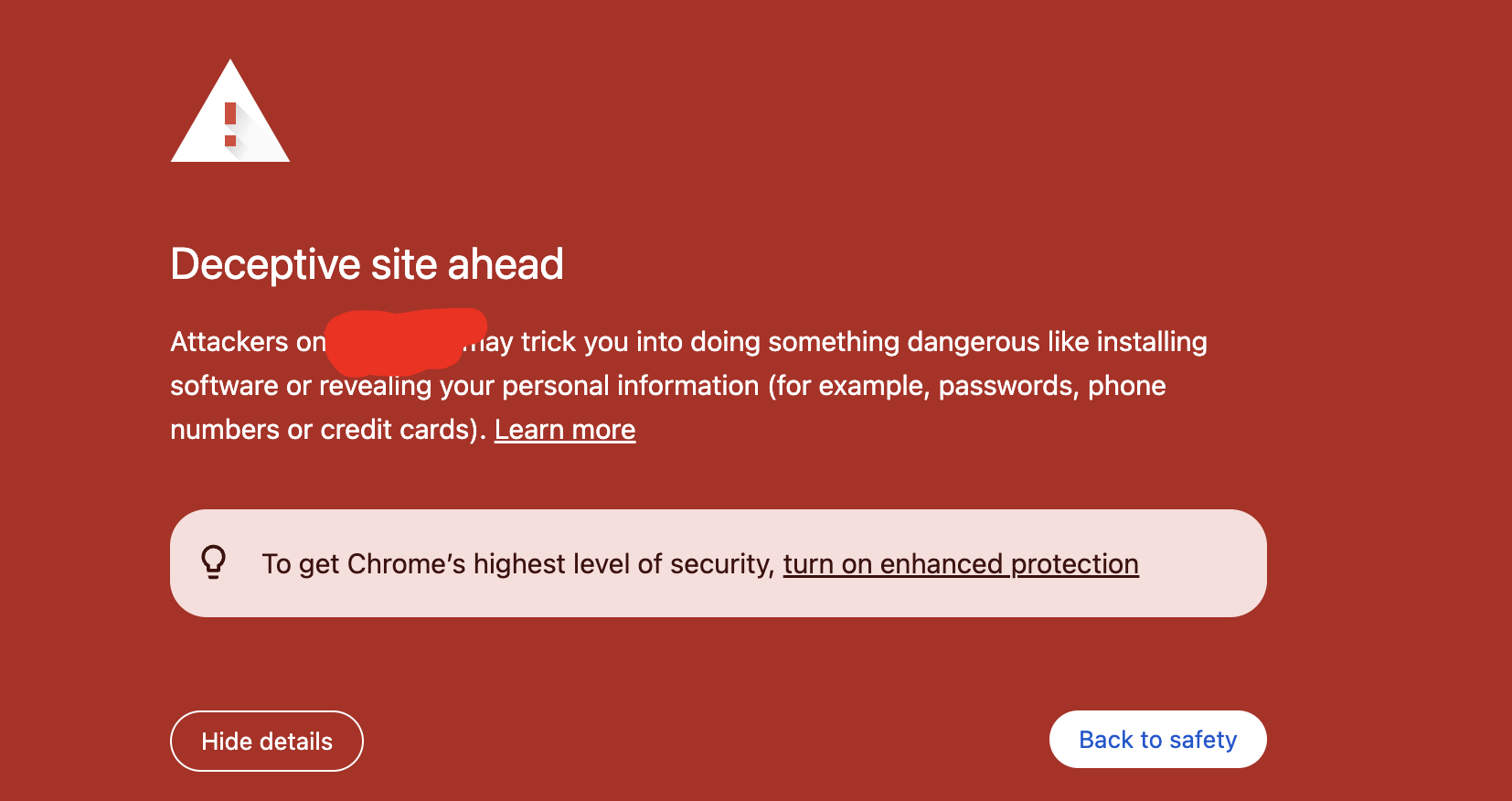Viewport: 1512px width, 801px height.
Task: Click the white warning triangle icon
Action: point(230,113)
